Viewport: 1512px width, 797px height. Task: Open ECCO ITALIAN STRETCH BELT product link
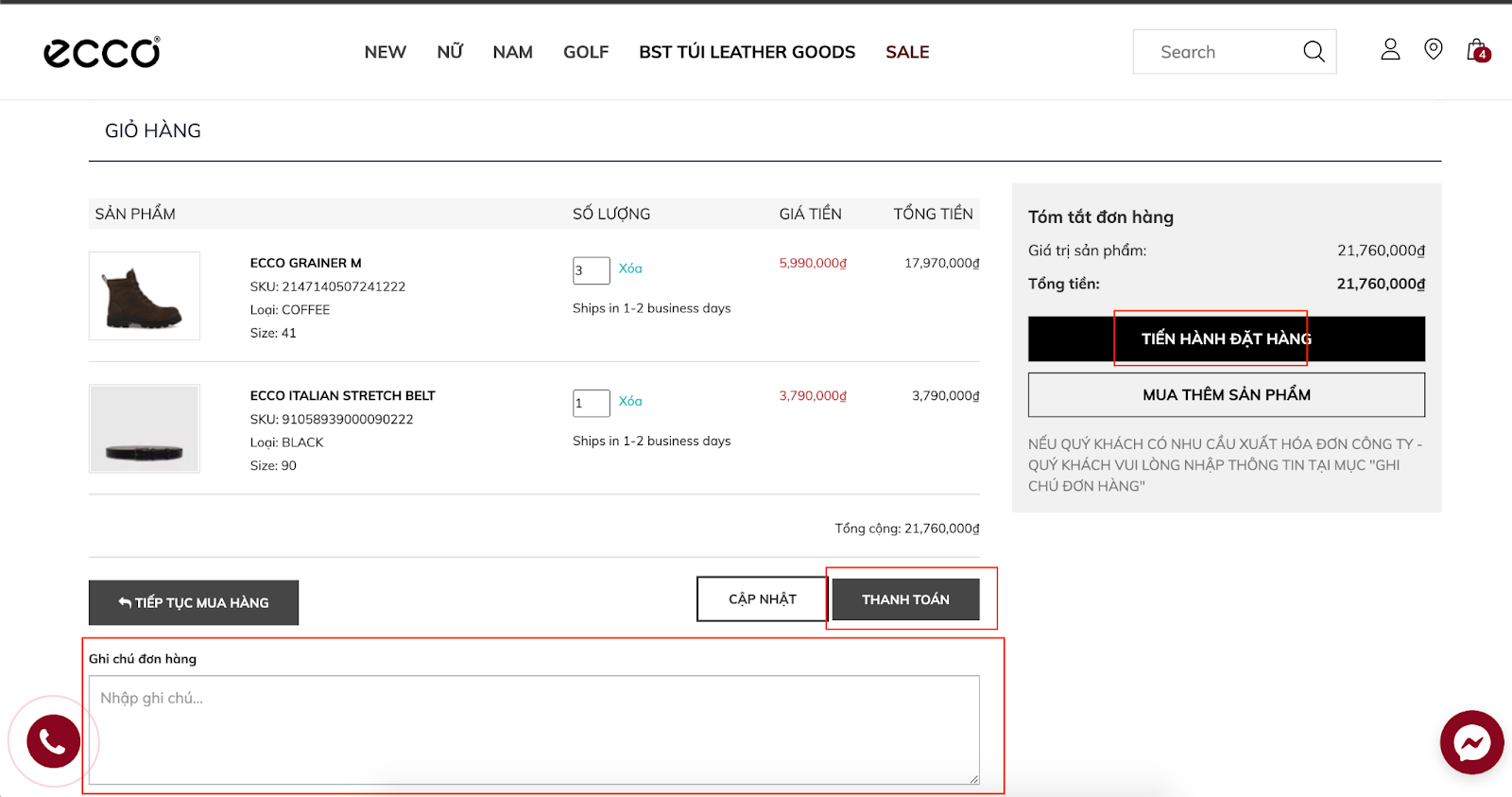(342, 395)
